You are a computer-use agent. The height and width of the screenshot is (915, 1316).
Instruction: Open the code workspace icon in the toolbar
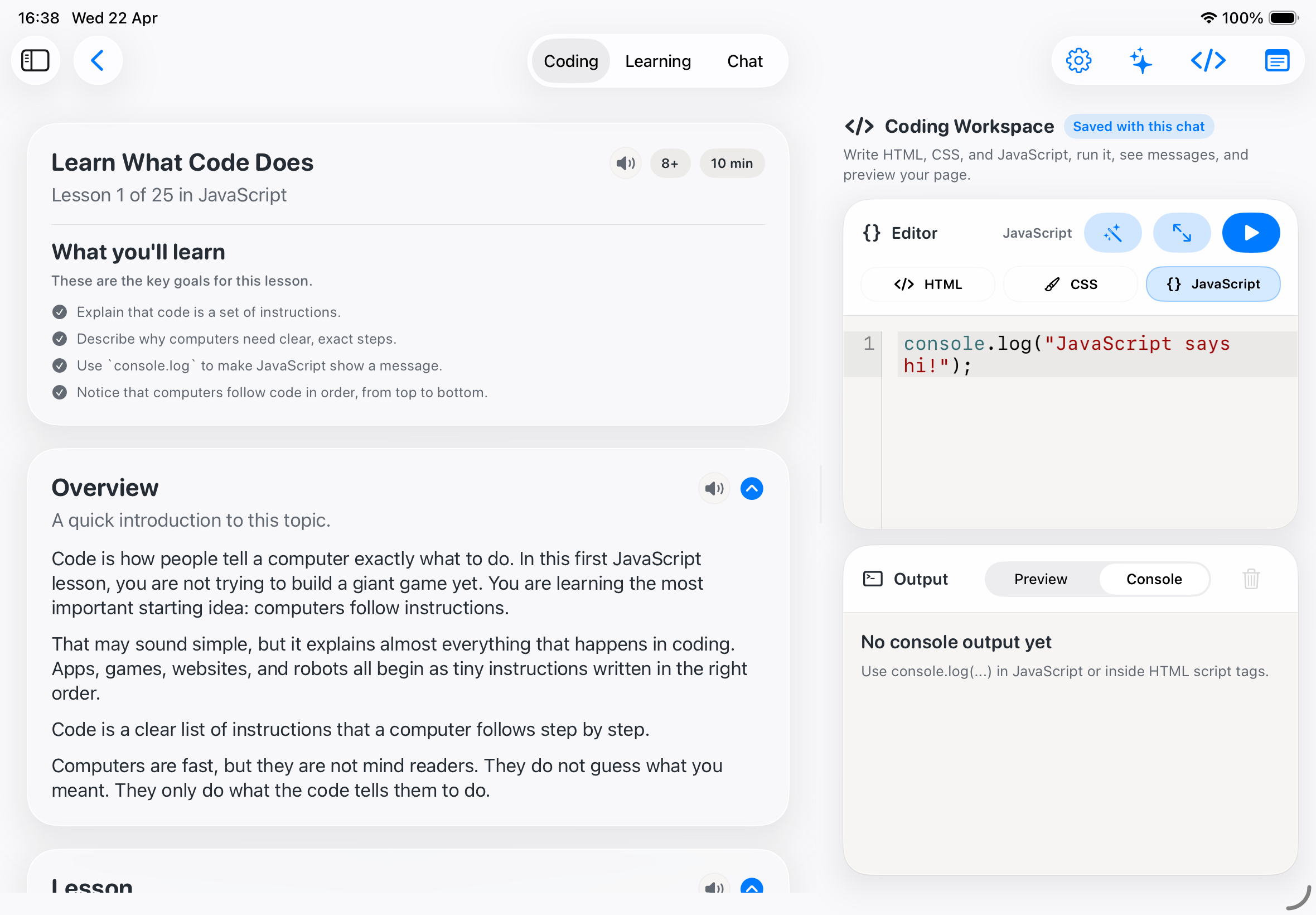[x=1208, y=60]
